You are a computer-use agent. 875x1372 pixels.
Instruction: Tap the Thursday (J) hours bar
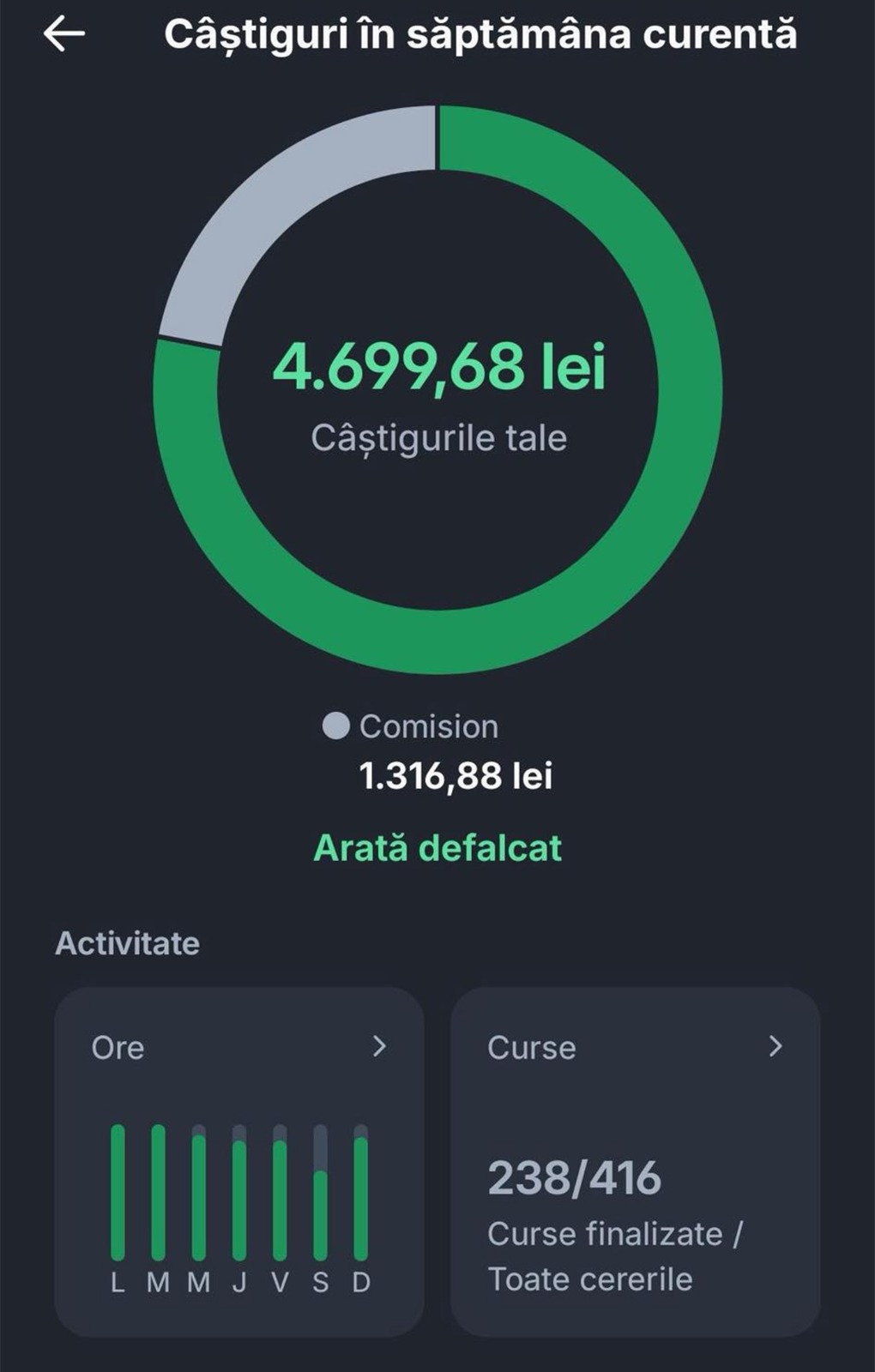(x=239, y=1199)
